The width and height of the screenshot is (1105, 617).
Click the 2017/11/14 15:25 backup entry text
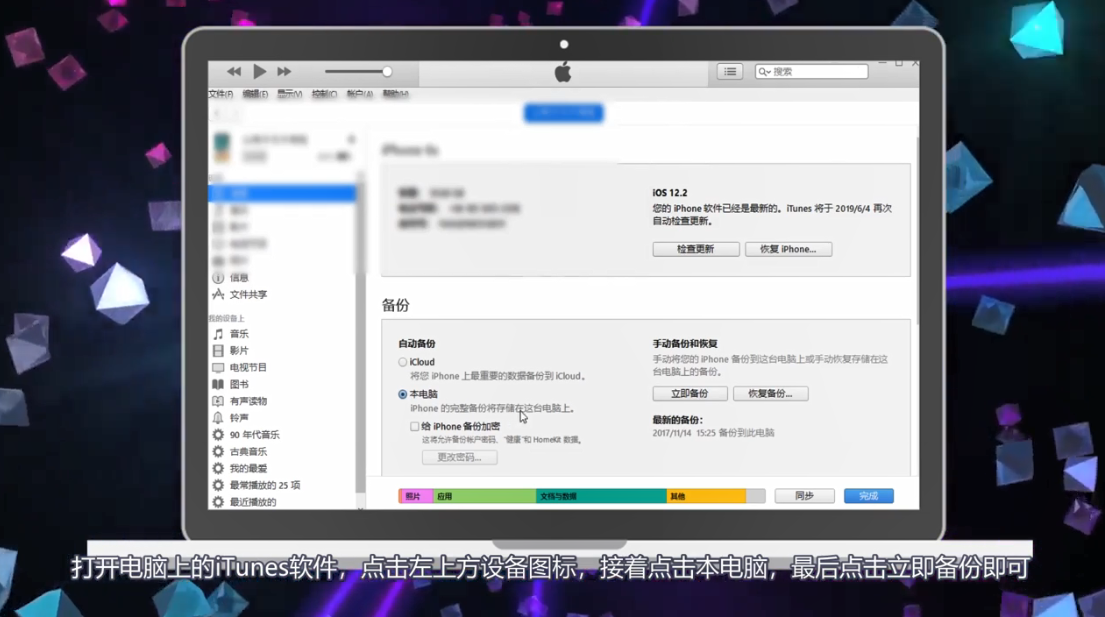[713, 433]
